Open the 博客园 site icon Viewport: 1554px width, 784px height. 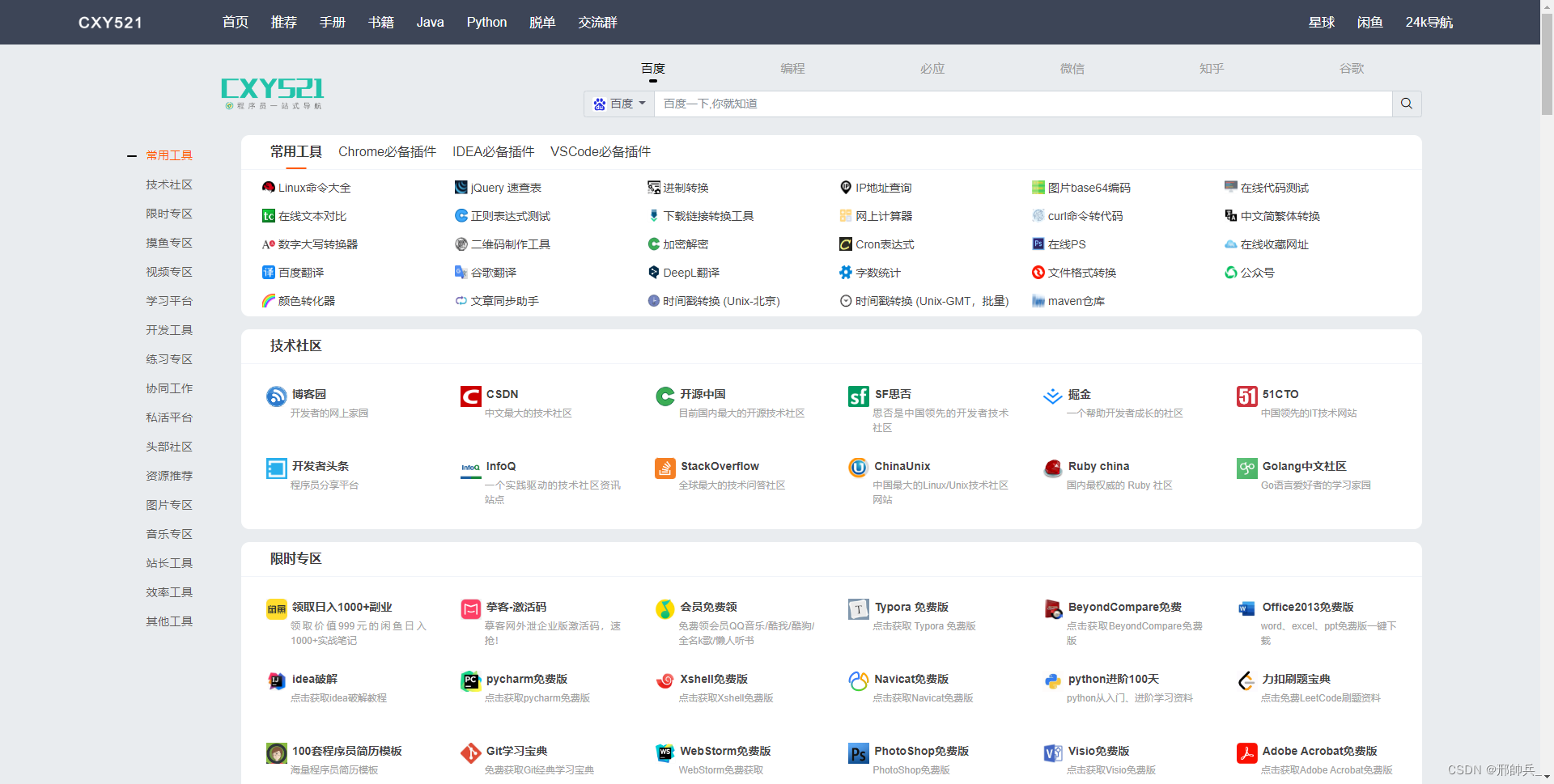click(277, 396)
